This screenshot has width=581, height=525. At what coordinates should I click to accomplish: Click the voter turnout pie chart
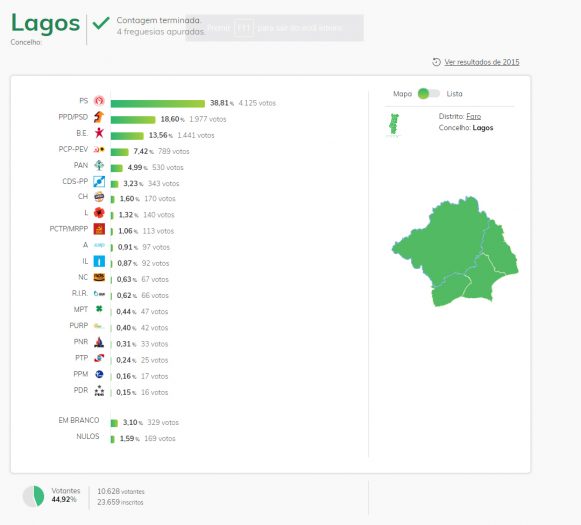point(34,496)
